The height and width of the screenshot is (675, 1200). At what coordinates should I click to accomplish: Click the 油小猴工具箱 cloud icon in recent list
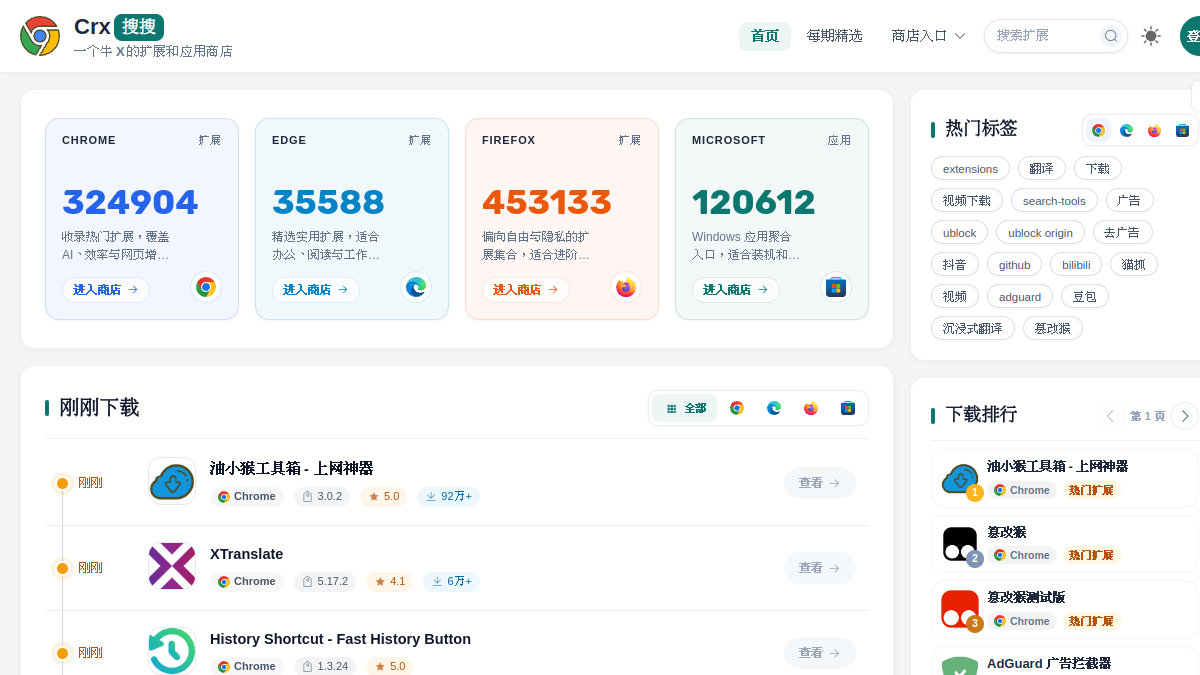[172, 482]
